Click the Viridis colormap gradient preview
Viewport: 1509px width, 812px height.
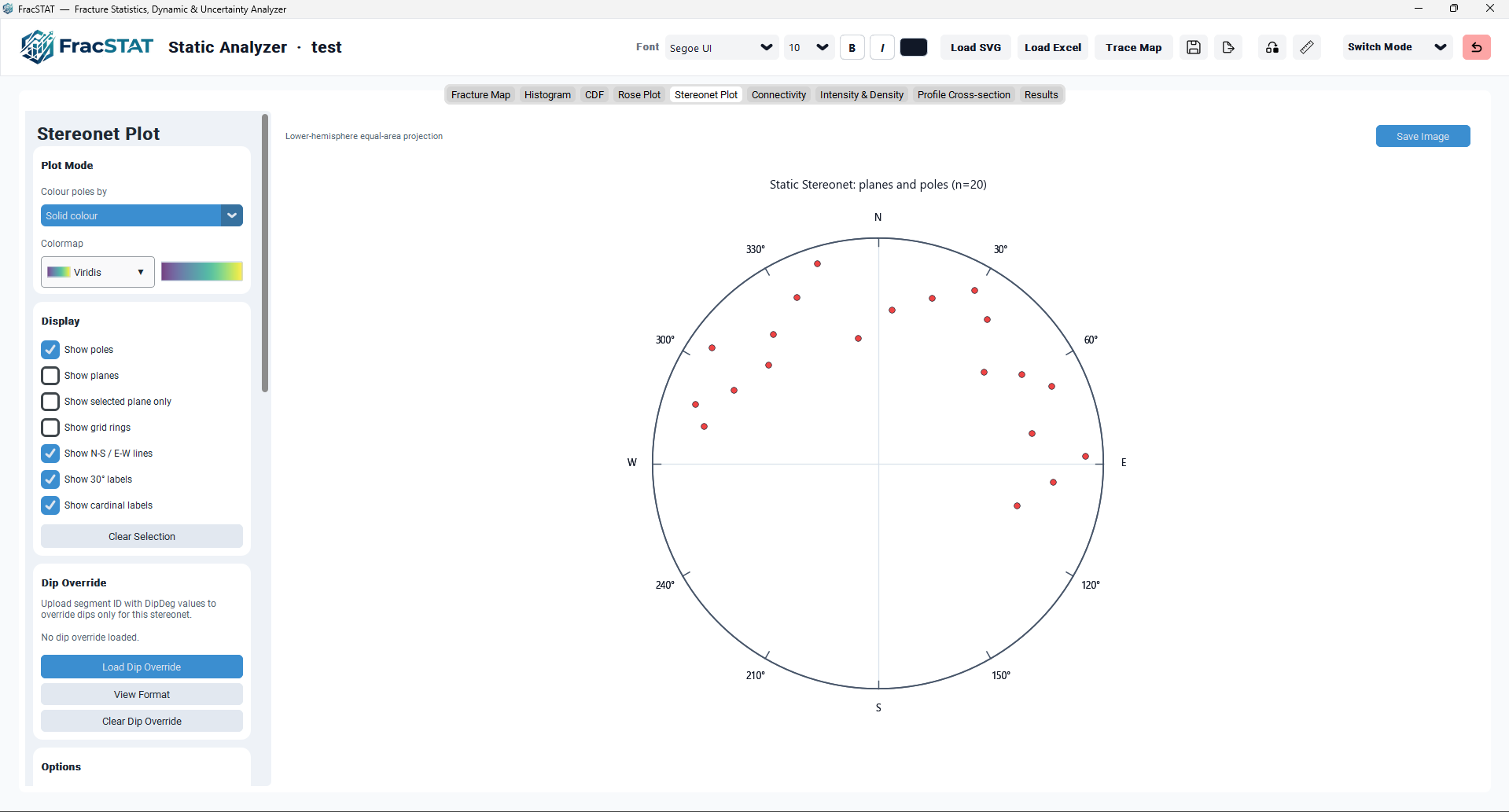point(202,272)
